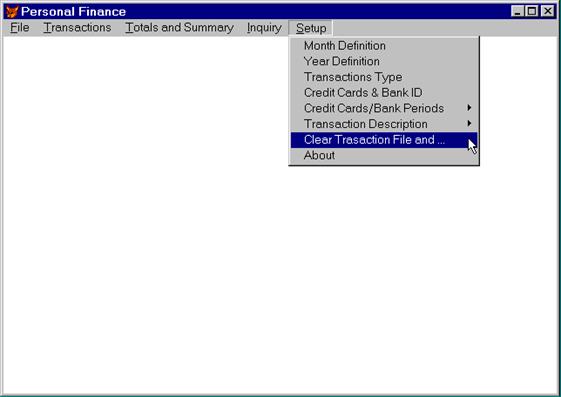The width and height of the screenshot is (561, 397).
Task: Expand Transaction Description submenu
Action: point(384,124)
